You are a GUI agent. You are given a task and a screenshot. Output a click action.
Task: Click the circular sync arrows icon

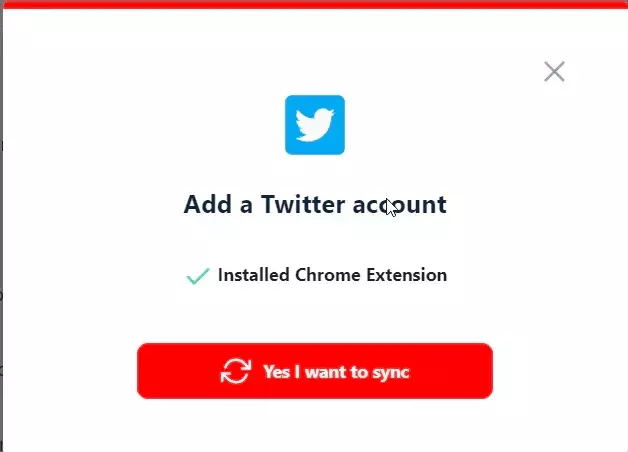[236, 371]
